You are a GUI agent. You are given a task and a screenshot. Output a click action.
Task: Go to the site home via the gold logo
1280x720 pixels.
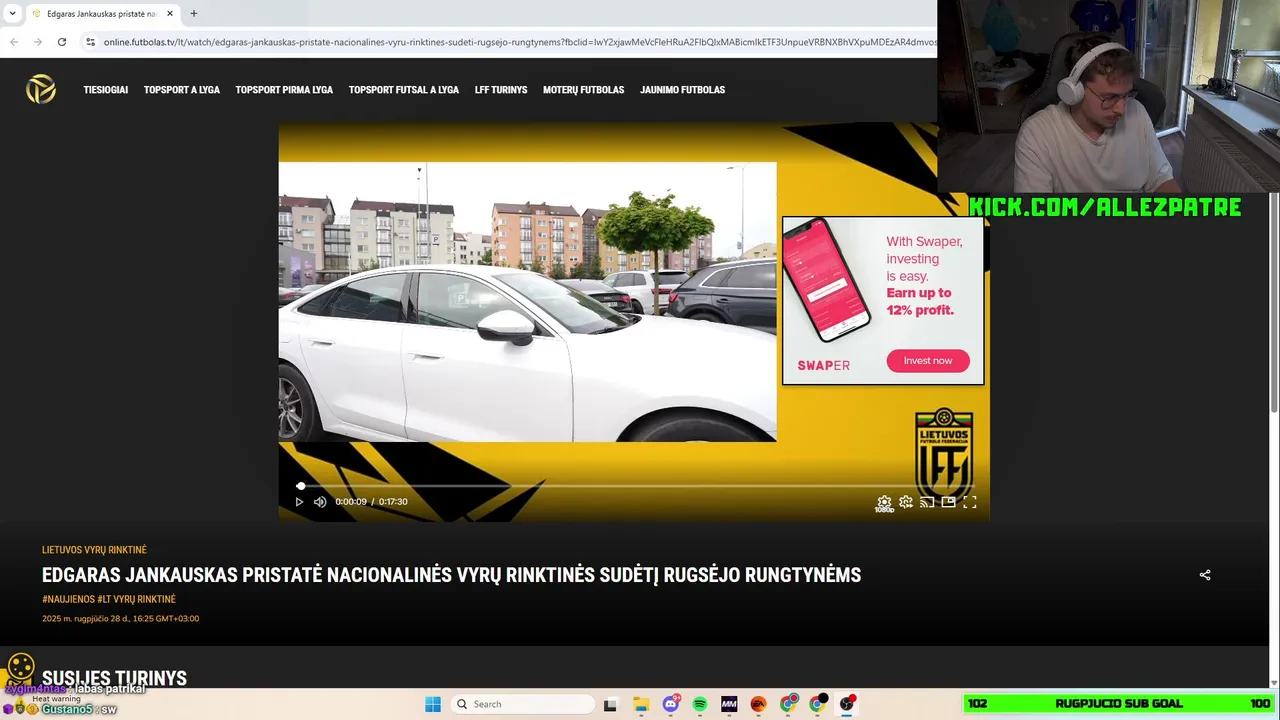[x=41, y=89]
